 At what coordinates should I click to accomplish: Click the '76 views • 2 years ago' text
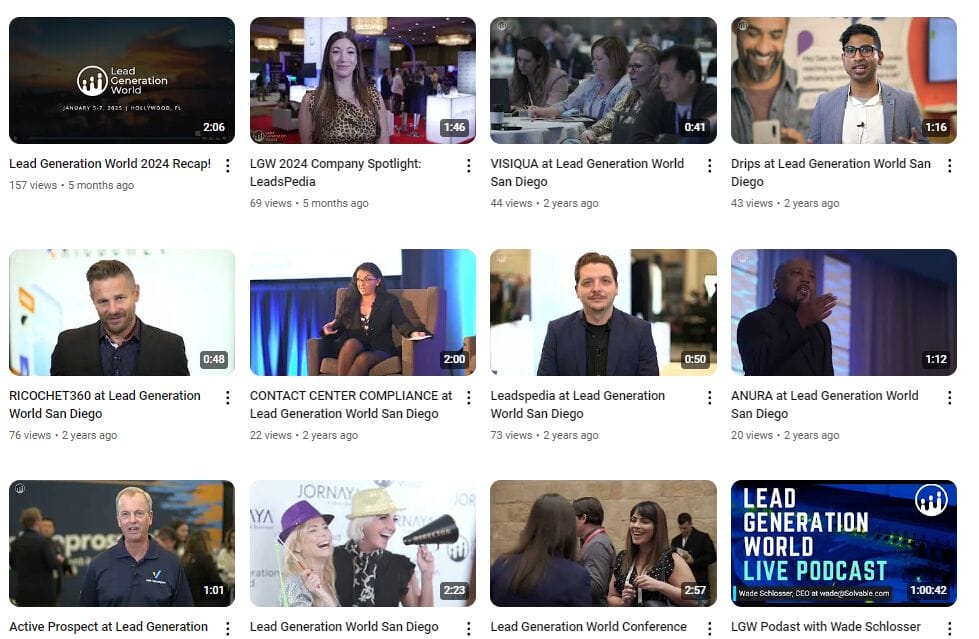(x=63, y=435)
